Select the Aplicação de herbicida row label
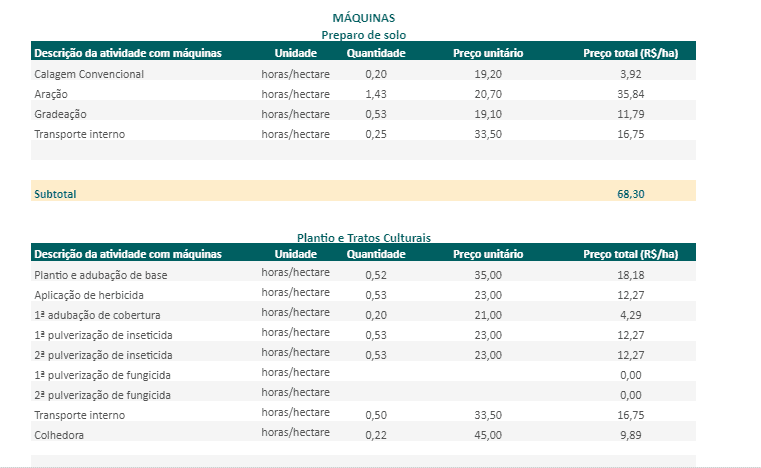 coord(89,294)
